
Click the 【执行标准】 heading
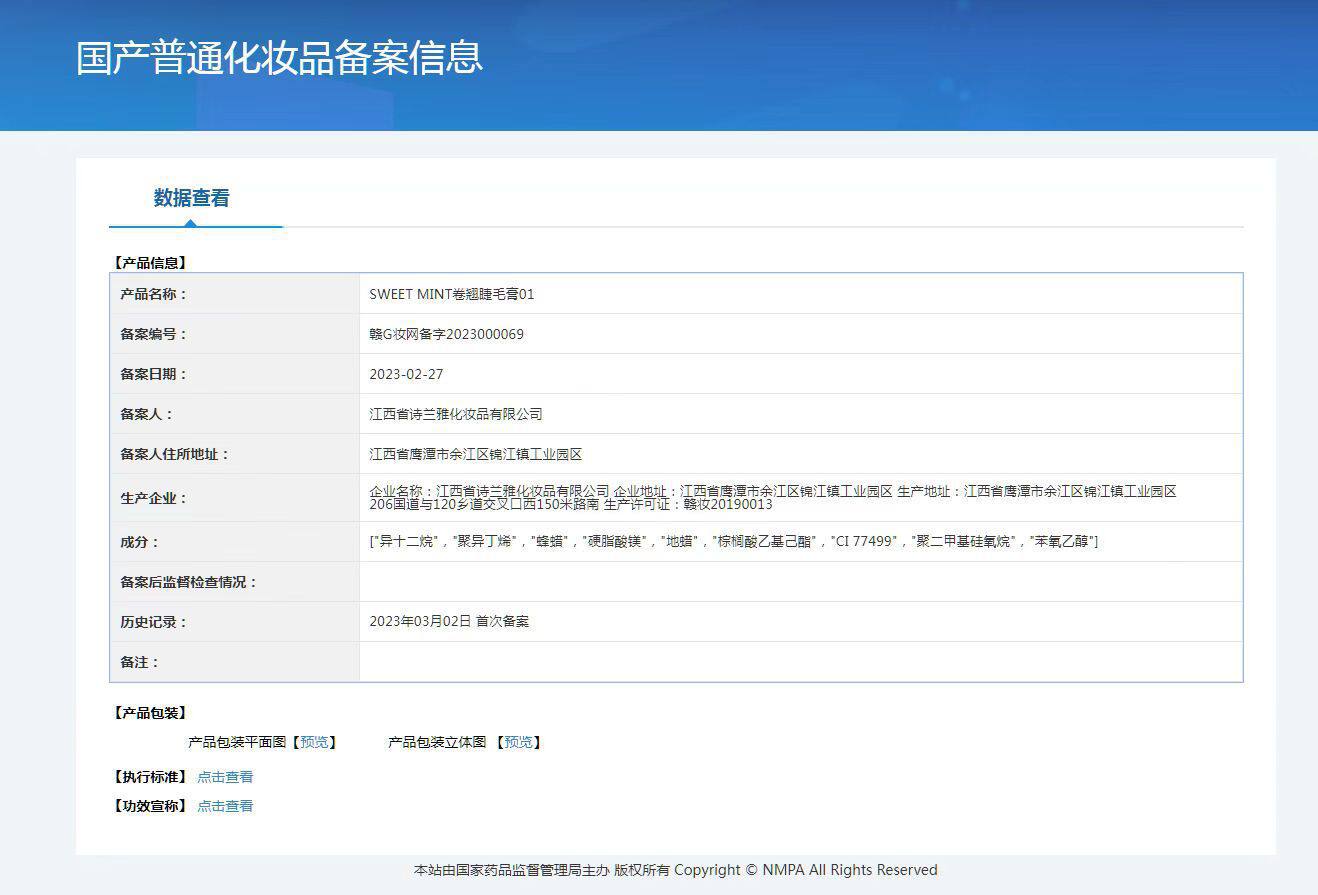[150, 777]
